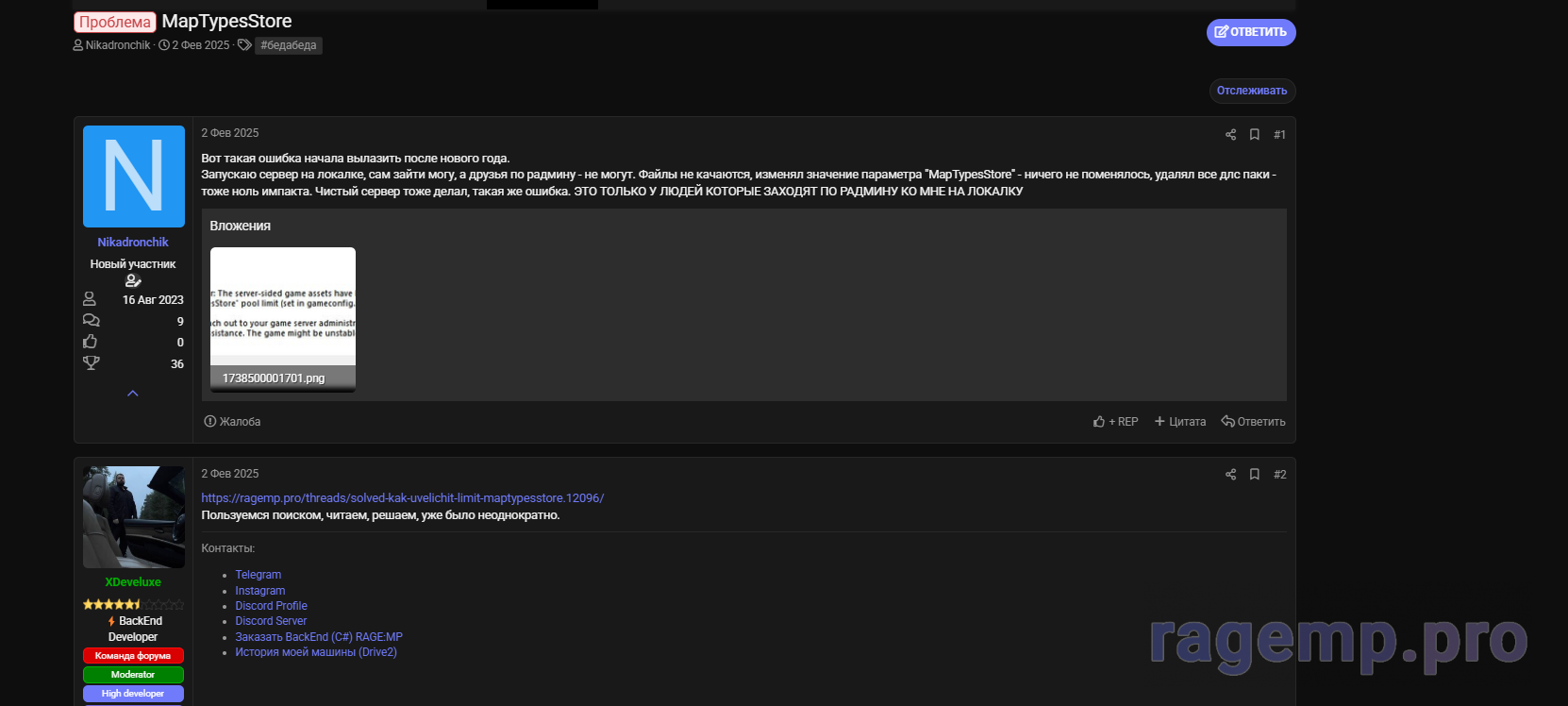This screenshot has width=1568, height=706.
Task: Open XDeveluxe profile name
Action: tap(133, 582)
